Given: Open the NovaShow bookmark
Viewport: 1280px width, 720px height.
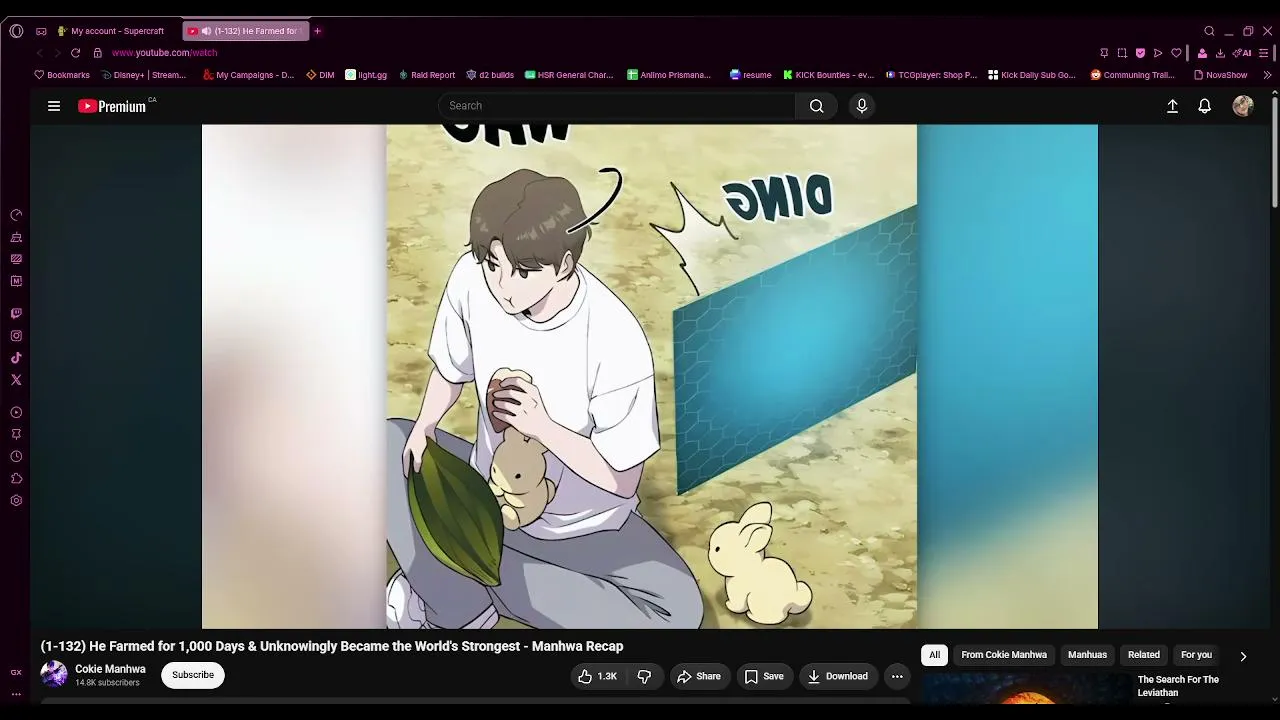Looking at the screenshot, I should [1220, 75].
